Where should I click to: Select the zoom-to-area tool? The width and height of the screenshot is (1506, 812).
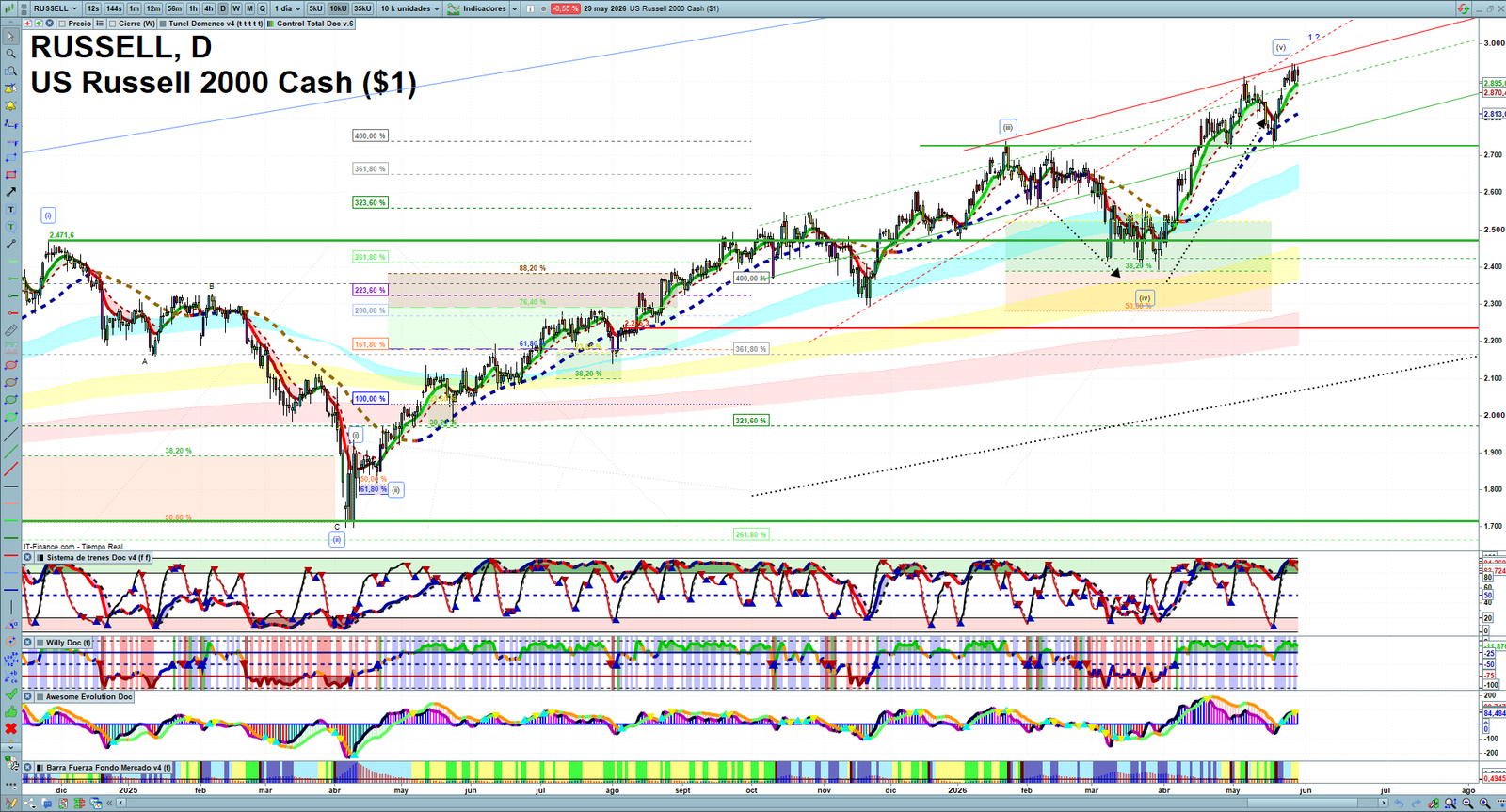pyautogui.click(x=11, y=71)
